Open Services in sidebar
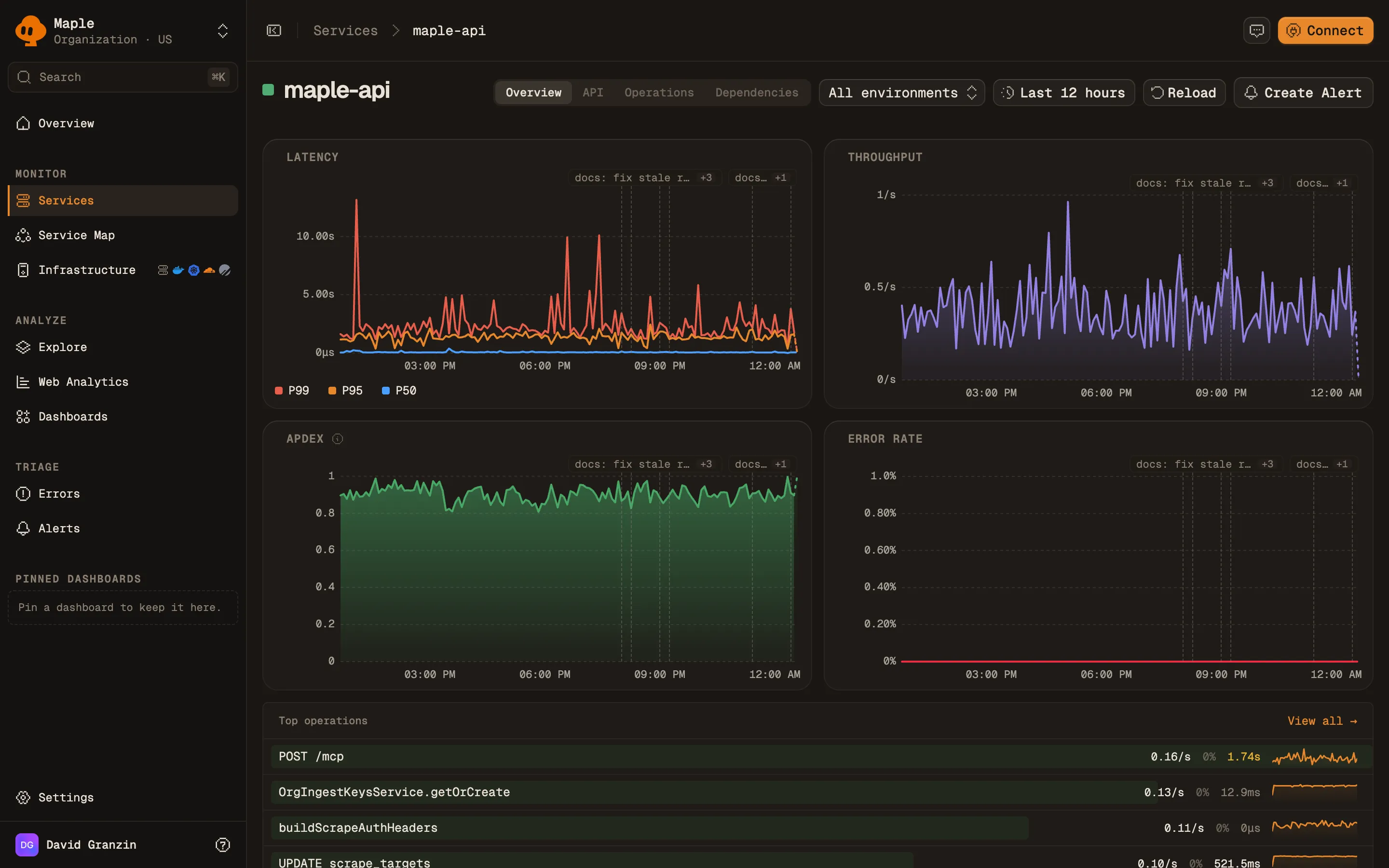 pos(123,200)
